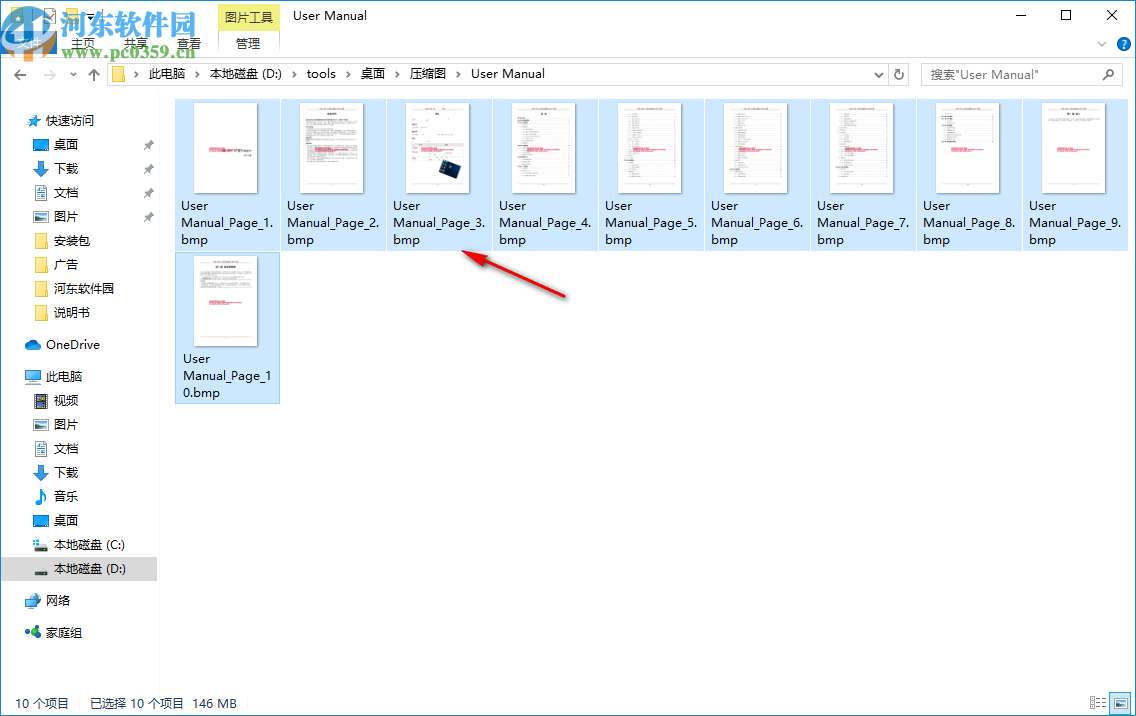
Task: Unpin 桌面 from quick access
Action: pos(148,144)
